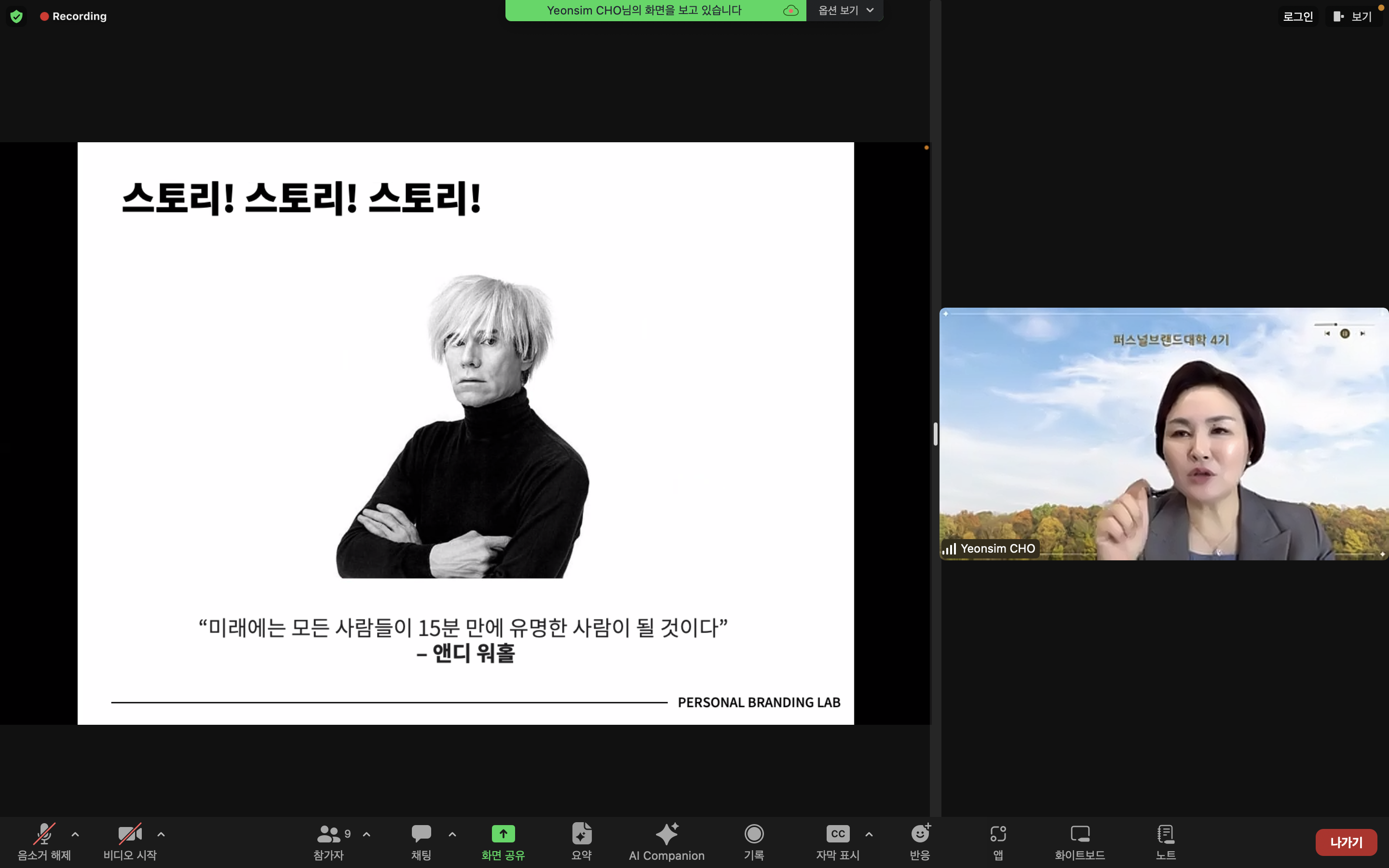
Task: Open the 반응 reactions emoji icon
Action: (x=920, y=834)
